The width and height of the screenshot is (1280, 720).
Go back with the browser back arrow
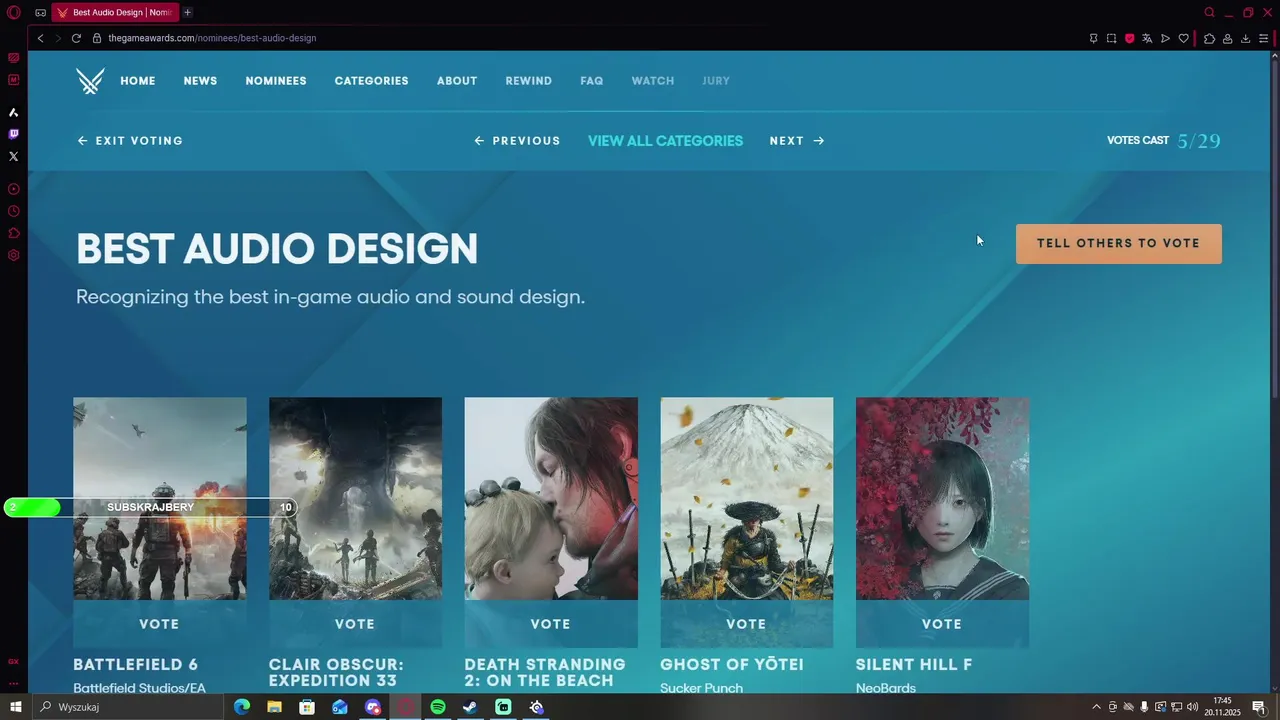pyautogui.click(x=40, y=38)
